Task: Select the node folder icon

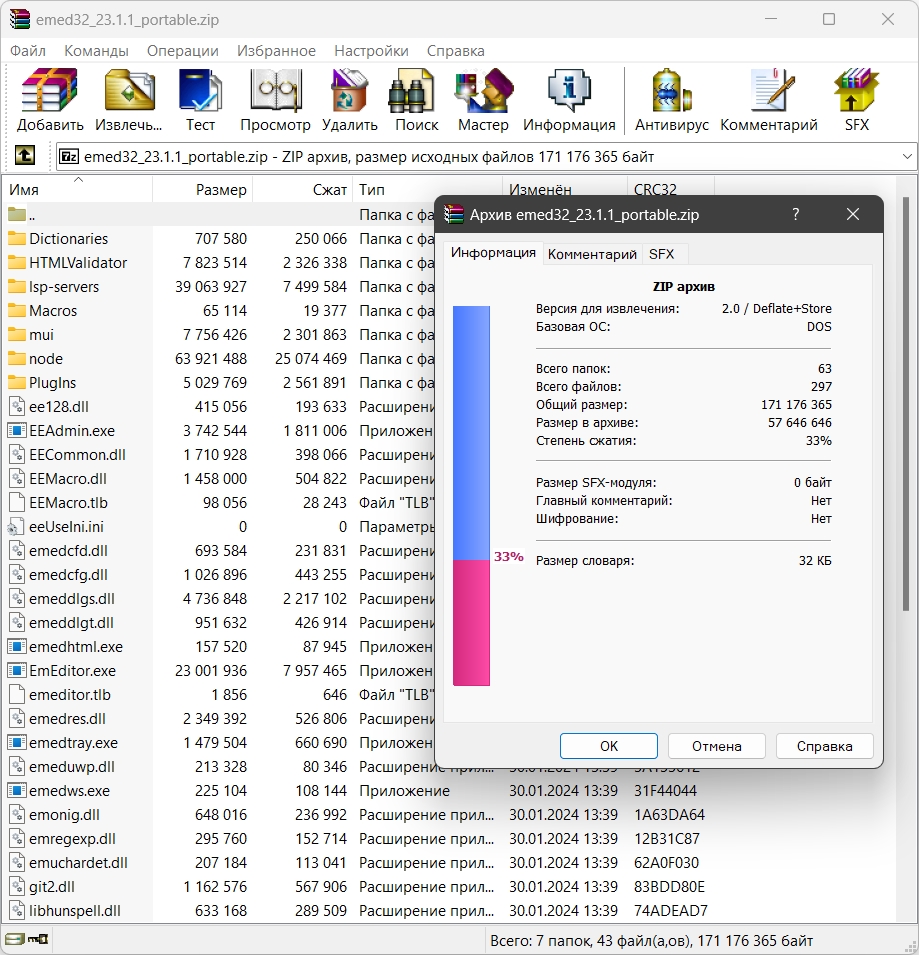Action: (17, 359)
